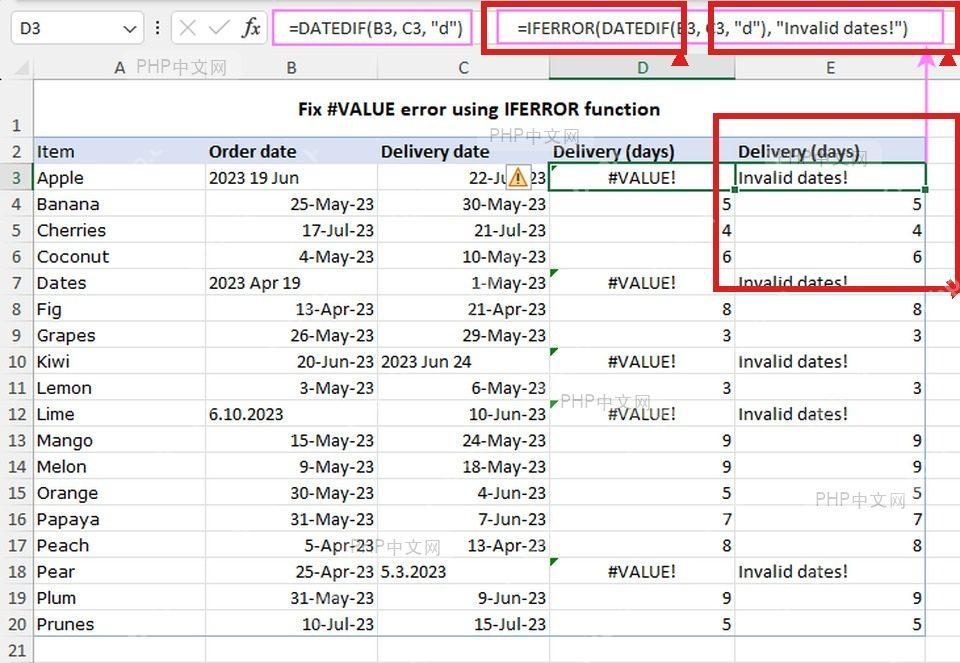Select the '29-May-23' cell
Screen dimensions: 960x663
point(463,335)
